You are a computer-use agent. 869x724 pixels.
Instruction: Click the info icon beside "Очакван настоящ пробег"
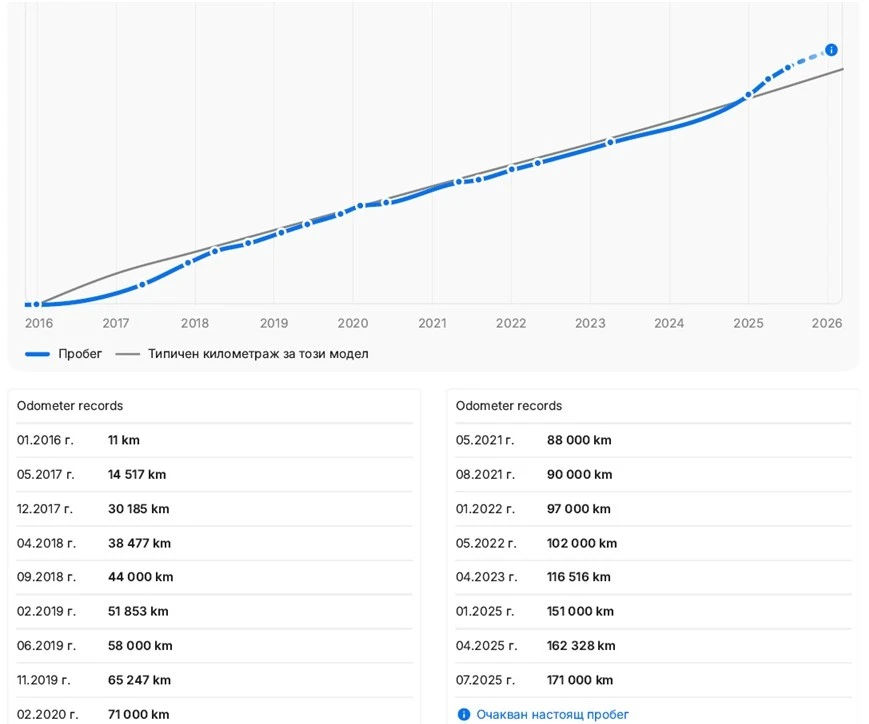(463, 715)
